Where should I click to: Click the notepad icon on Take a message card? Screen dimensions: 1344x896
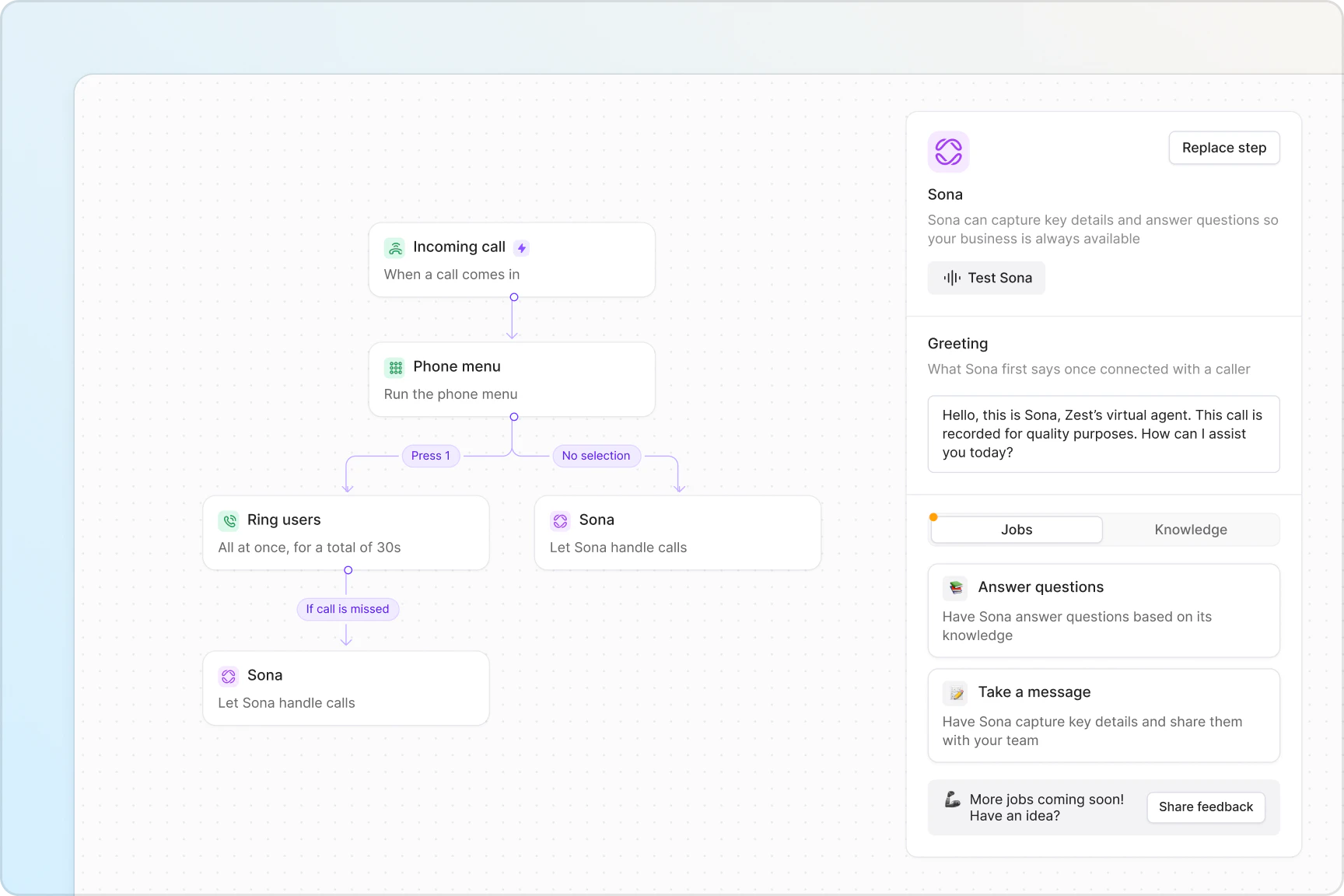tap(957, 693)
